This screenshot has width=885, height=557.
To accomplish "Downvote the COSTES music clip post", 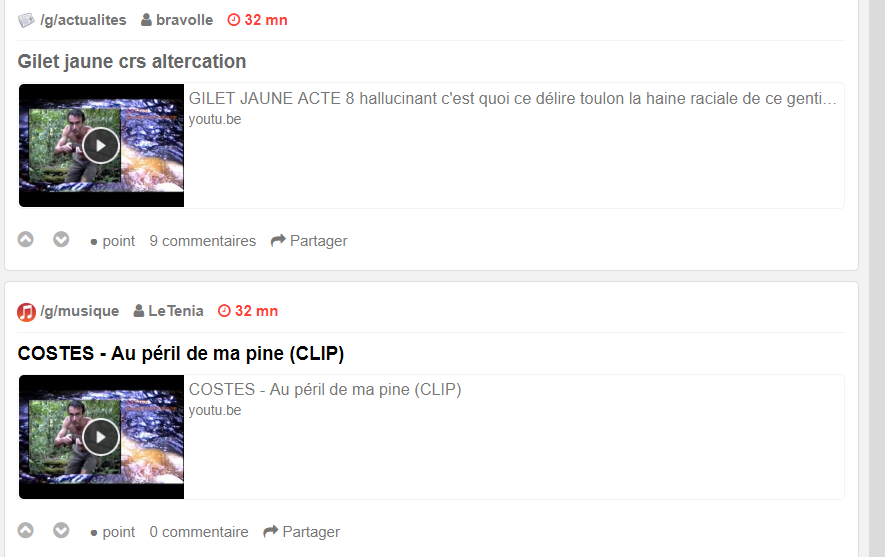I will pos(61,530).
